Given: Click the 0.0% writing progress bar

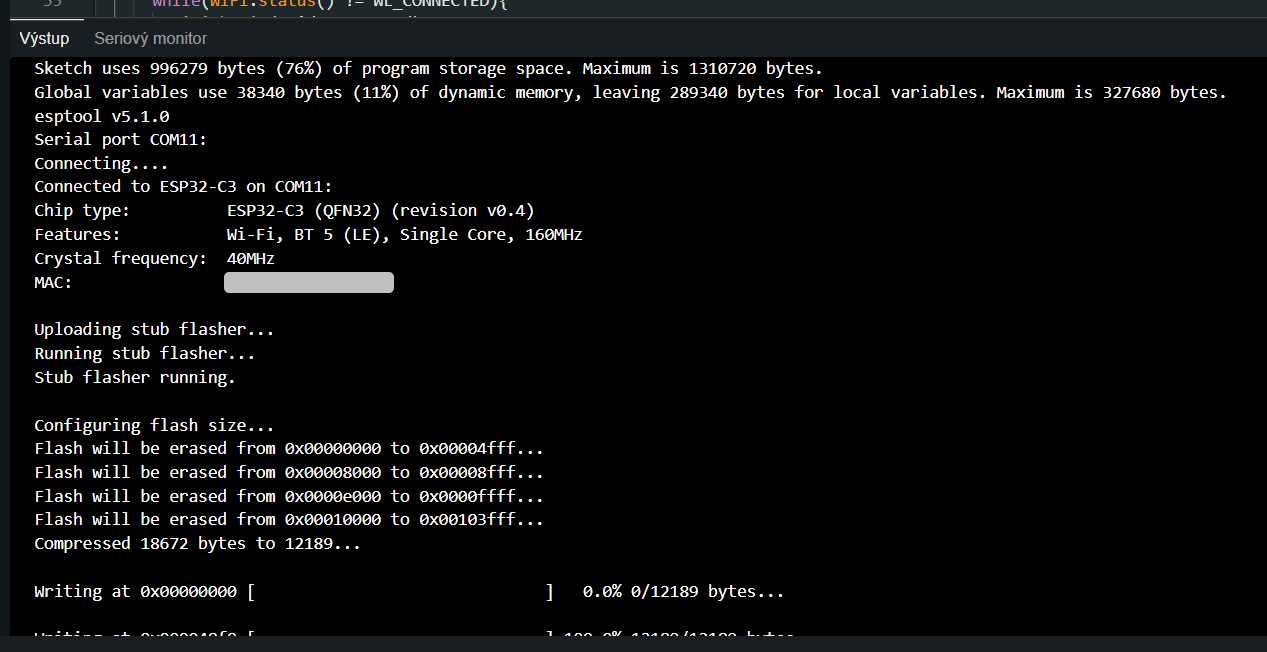Looking at the screenshot, I should 400,592.
